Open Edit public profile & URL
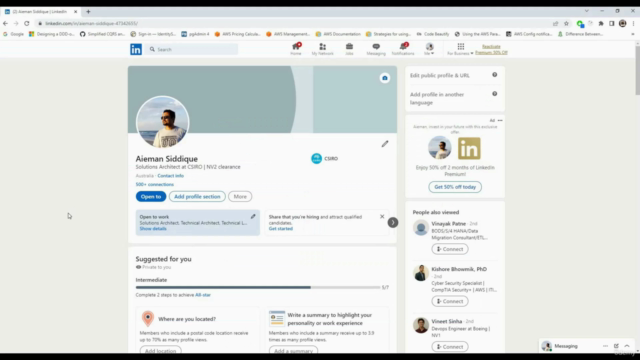 pos(440,76)
